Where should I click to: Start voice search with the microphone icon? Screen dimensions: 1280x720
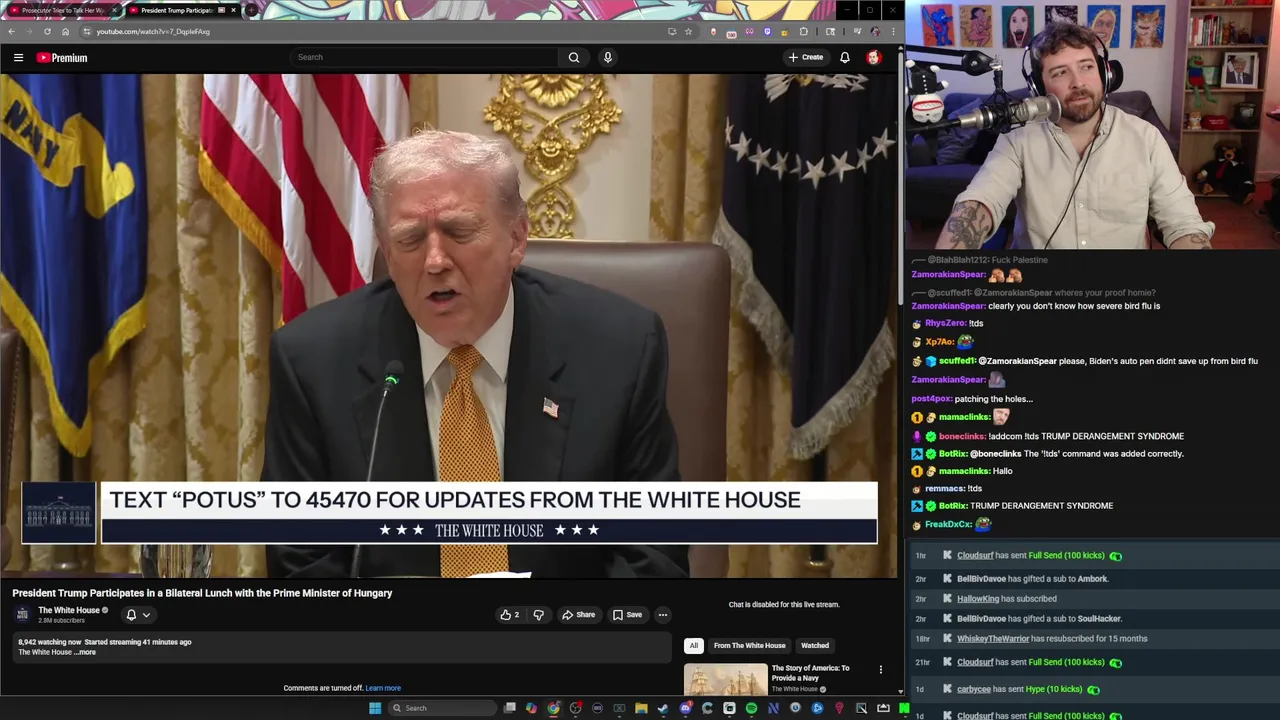607,57
